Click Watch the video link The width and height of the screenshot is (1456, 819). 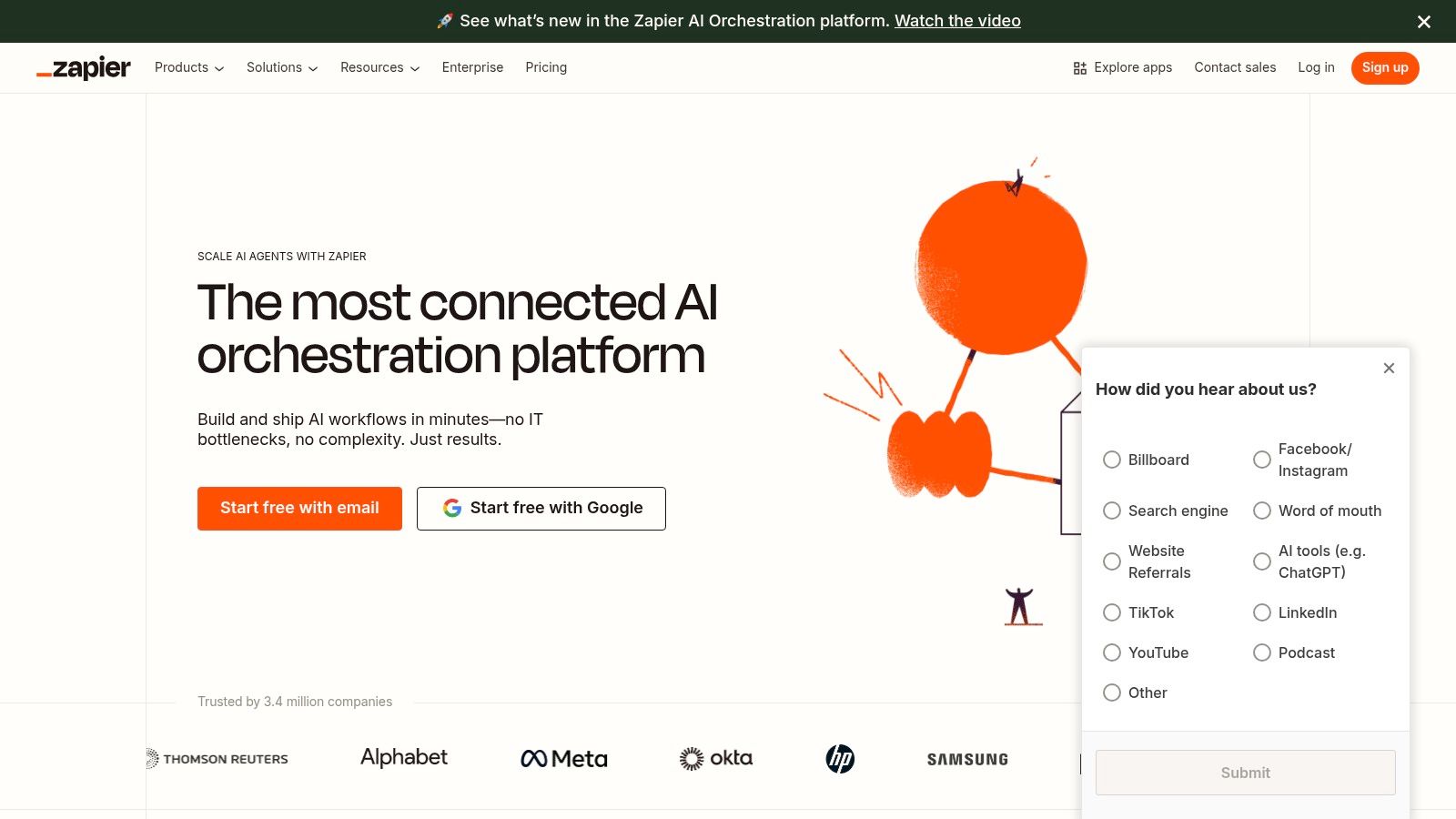point(957,21)
